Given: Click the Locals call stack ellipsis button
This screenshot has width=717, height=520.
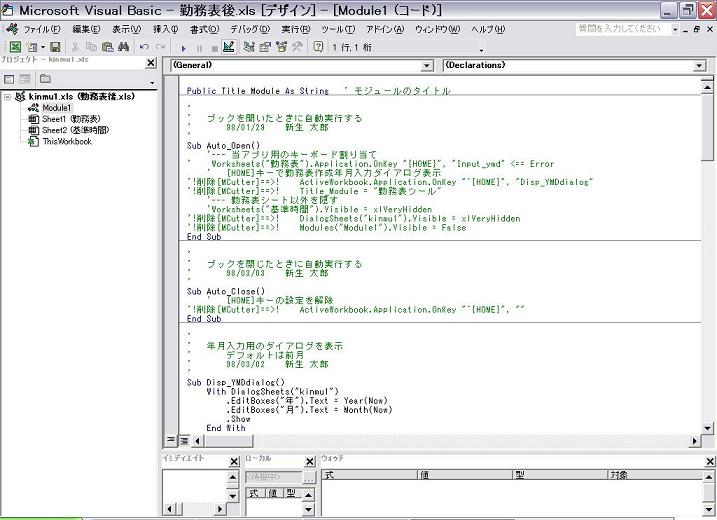Looking at the screenshot, I should pos(309,477).
